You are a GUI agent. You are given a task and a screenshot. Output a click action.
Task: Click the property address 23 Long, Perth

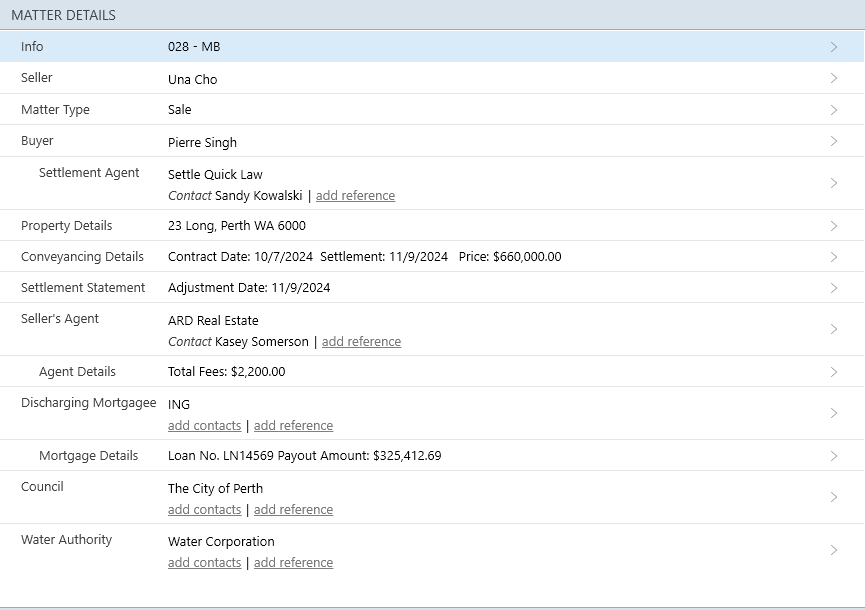(237, 226)
